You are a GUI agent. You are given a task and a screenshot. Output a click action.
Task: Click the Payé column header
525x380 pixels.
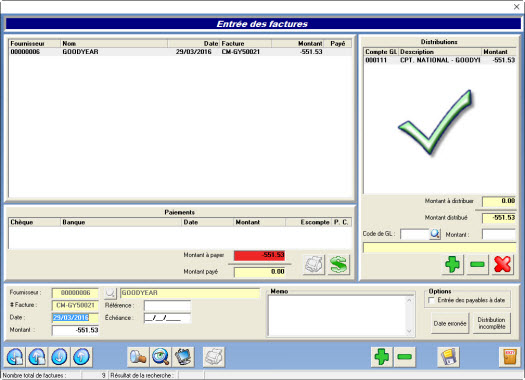pos(338,44)
